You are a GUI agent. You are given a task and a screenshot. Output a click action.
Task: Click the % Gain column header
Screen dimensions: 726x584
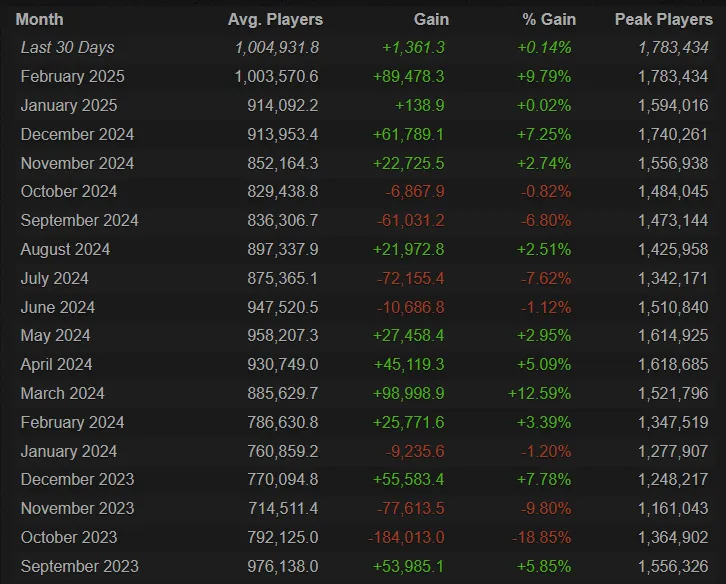(x=549, y=19)
